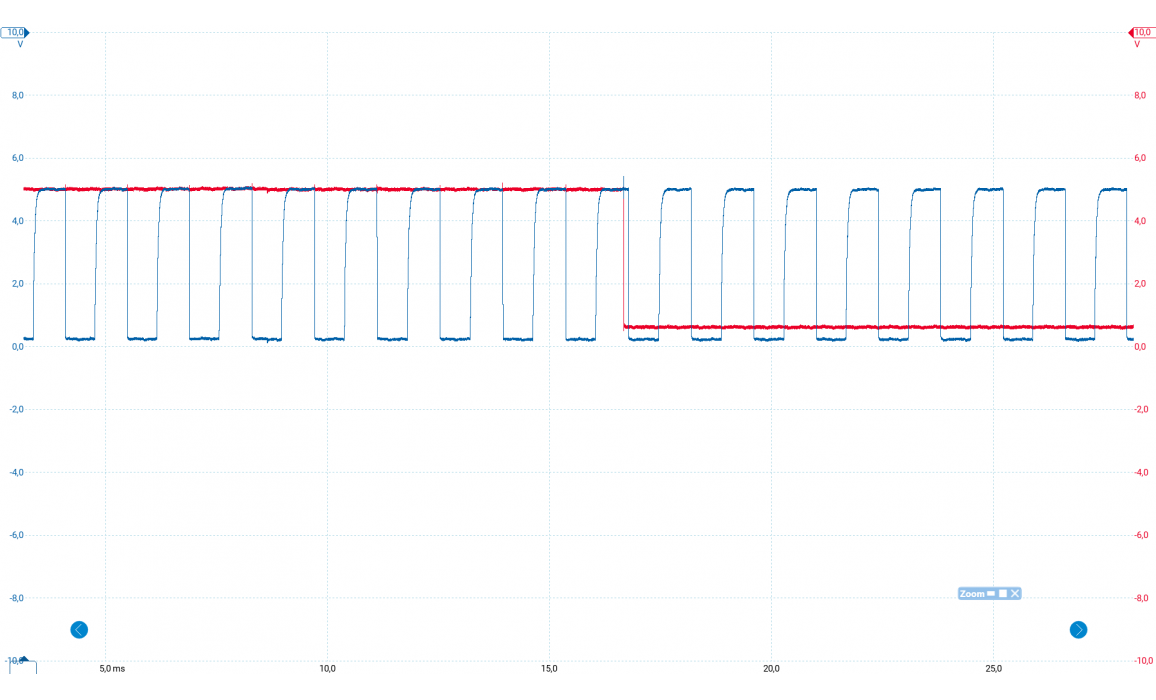Click the 25,0 time axis label

(x=993, y=668)
